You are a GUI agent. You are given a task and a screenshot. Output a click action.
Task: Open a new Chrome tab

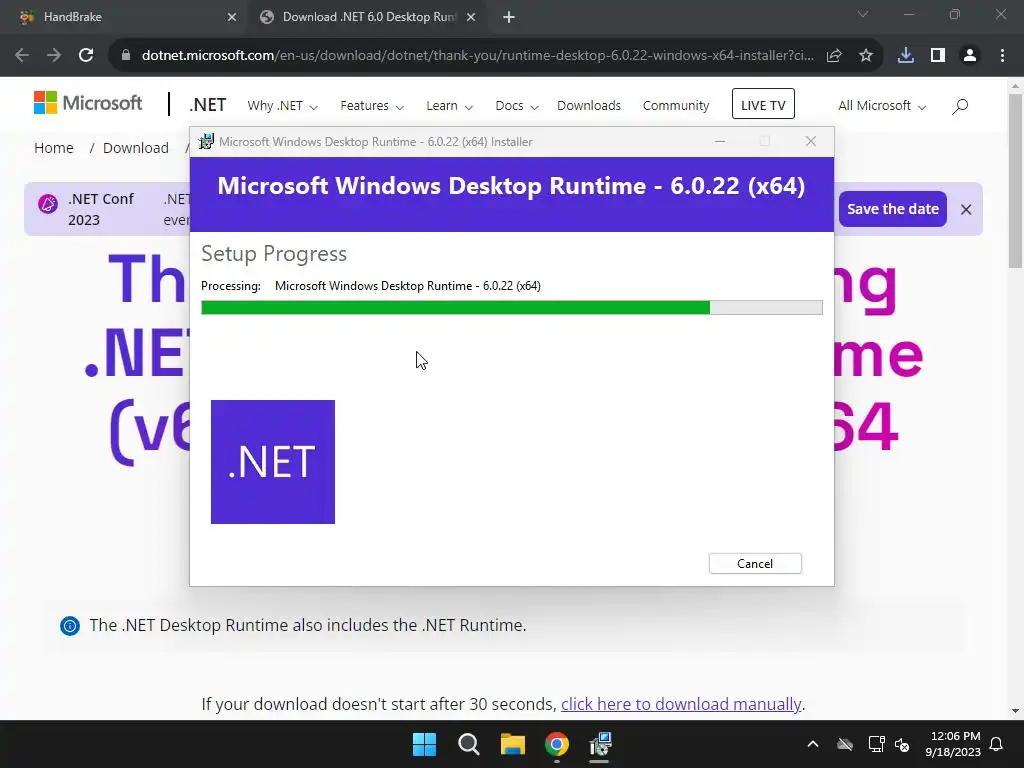[x=509, y=17]
